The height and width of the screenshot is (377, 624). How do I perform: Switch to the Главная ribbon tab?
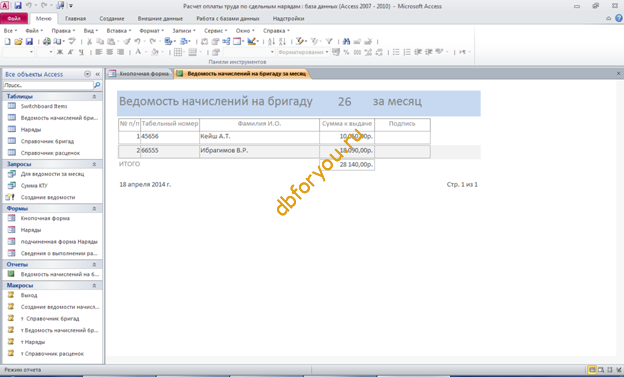[75, 18]
